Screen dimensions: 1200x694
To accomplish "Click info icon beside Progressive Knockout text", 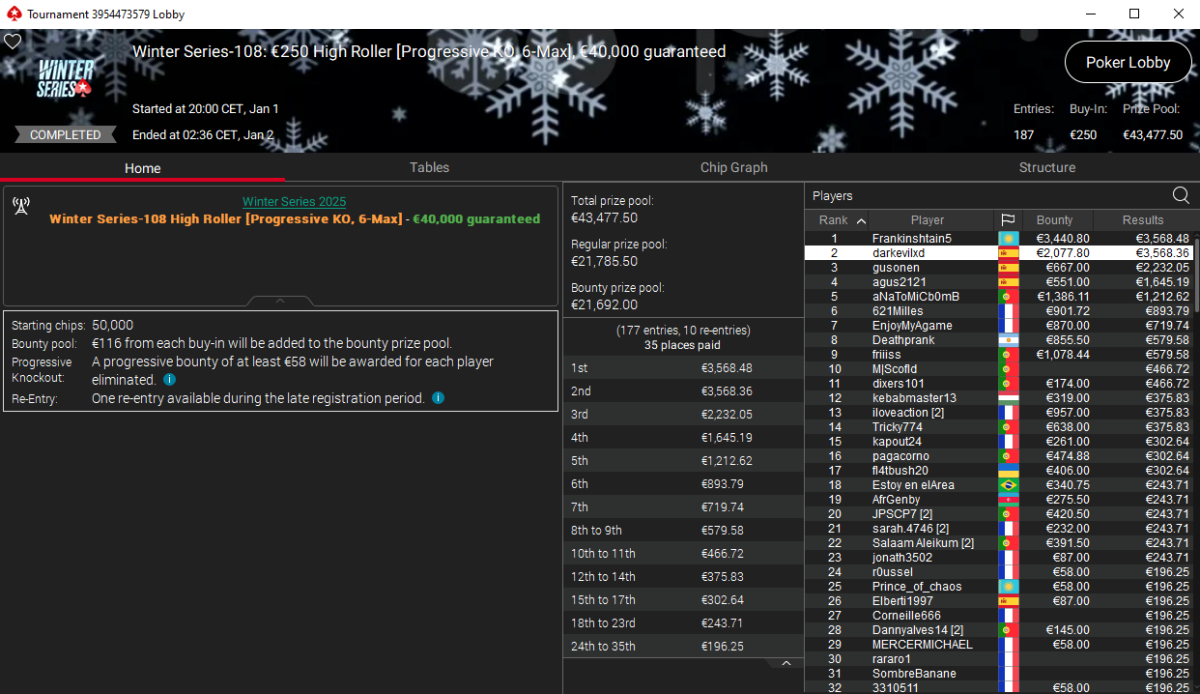I will 169,380.
